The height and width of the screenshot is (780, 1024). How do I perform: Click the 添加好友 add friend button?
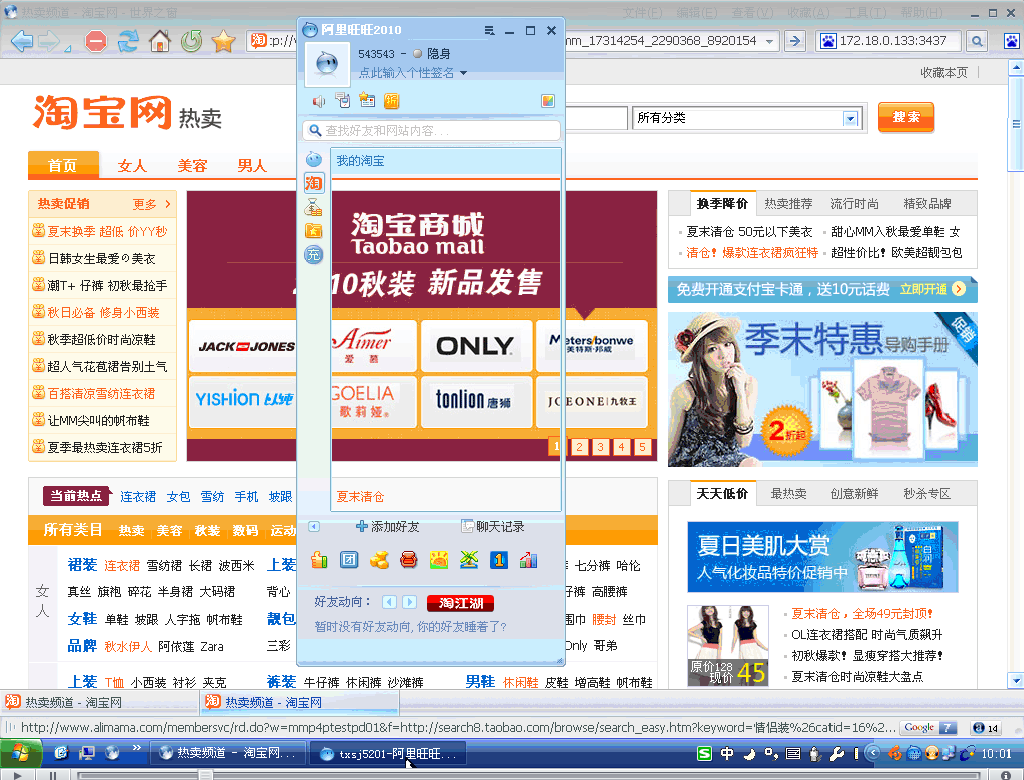point(388,527)
